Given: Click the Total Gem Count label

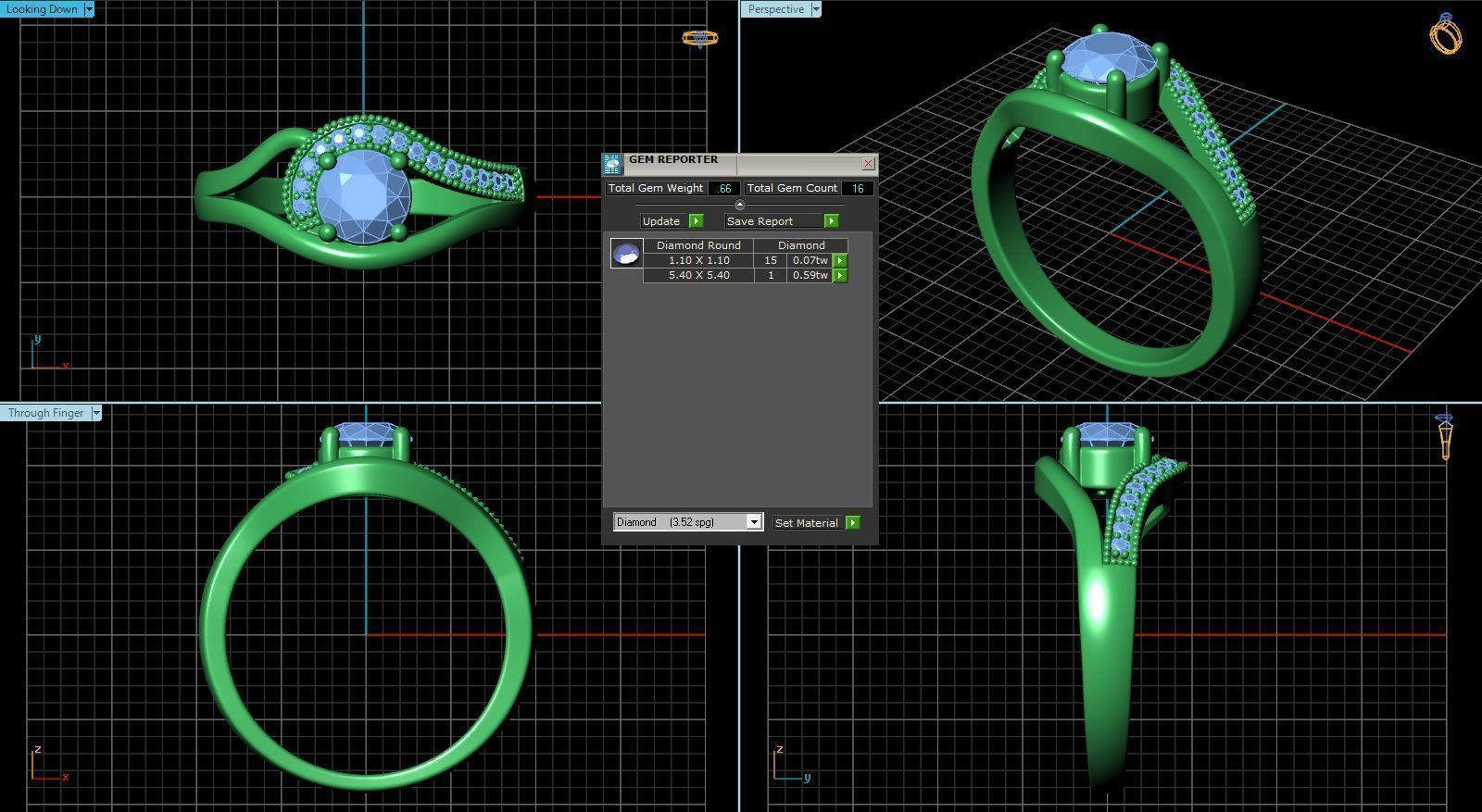Looking at the screenshot, I should click(792, 188).
